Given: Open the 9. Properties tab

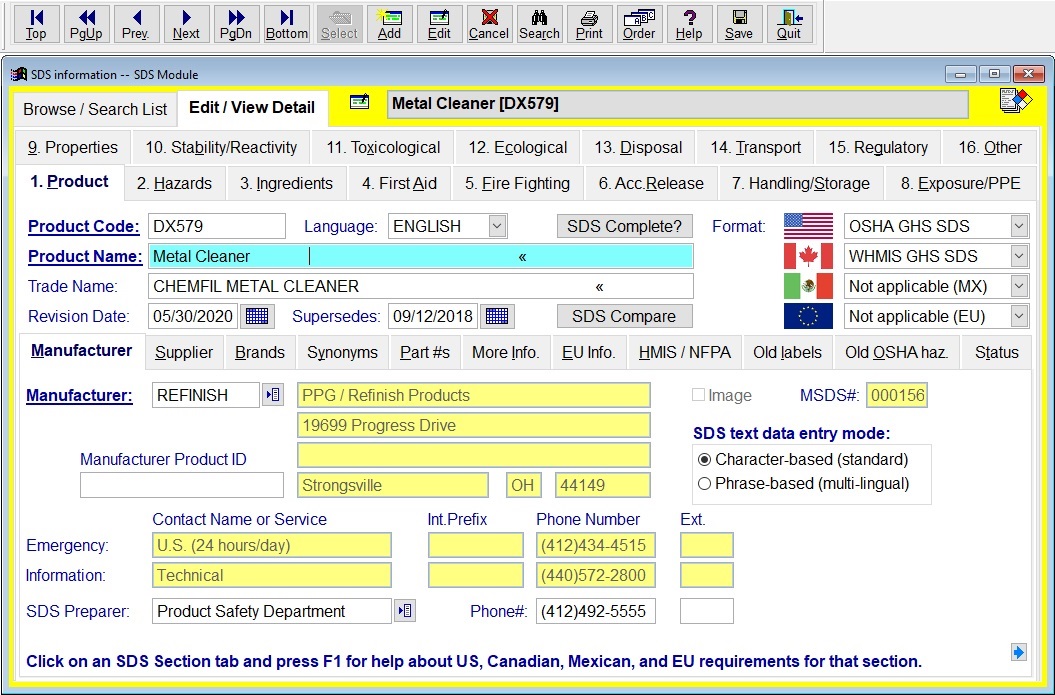Looking at the screenshot, I should coord(73,147).
